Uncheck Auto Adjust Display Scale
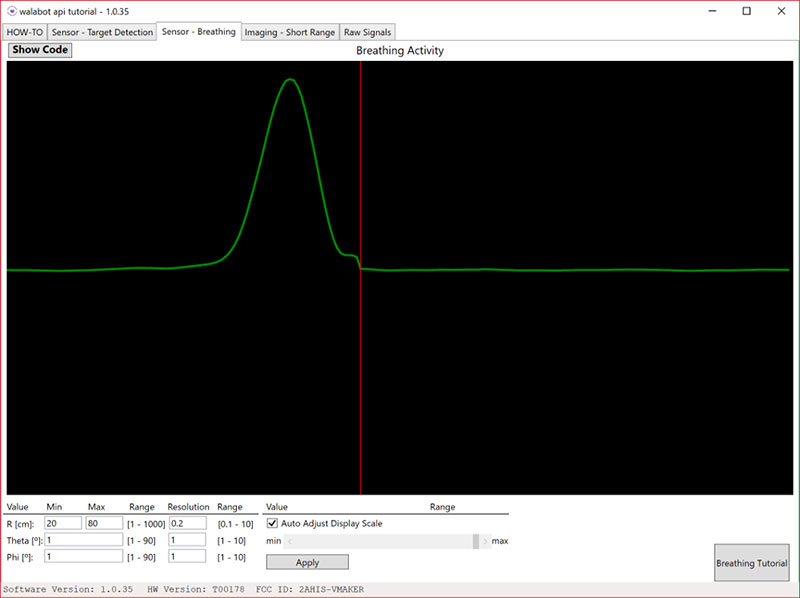Image resolution: width=800 pixels, height=598 pixels. tap(272, 524)
